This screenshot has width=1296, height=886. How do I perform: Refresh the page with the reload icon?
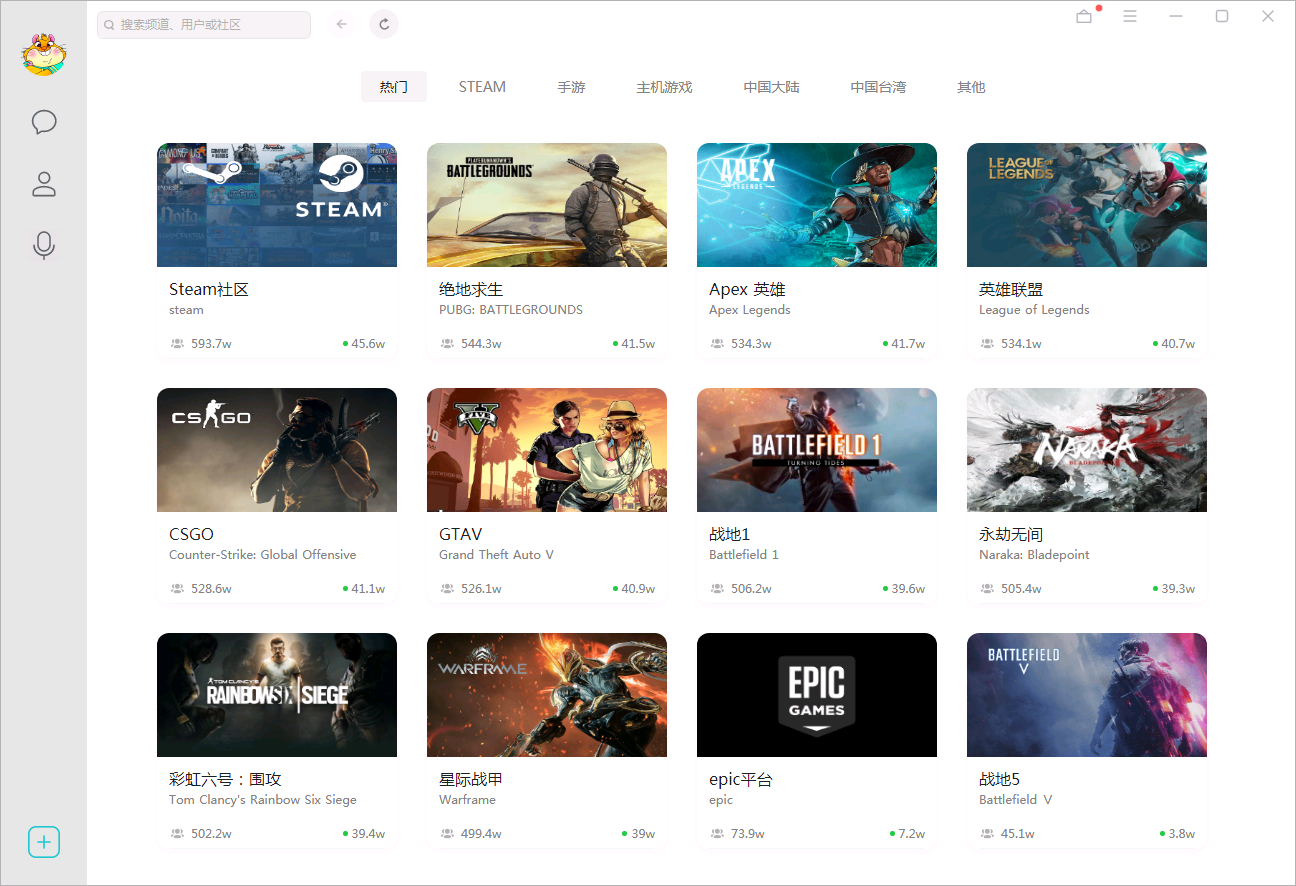(x=384, y=24)
